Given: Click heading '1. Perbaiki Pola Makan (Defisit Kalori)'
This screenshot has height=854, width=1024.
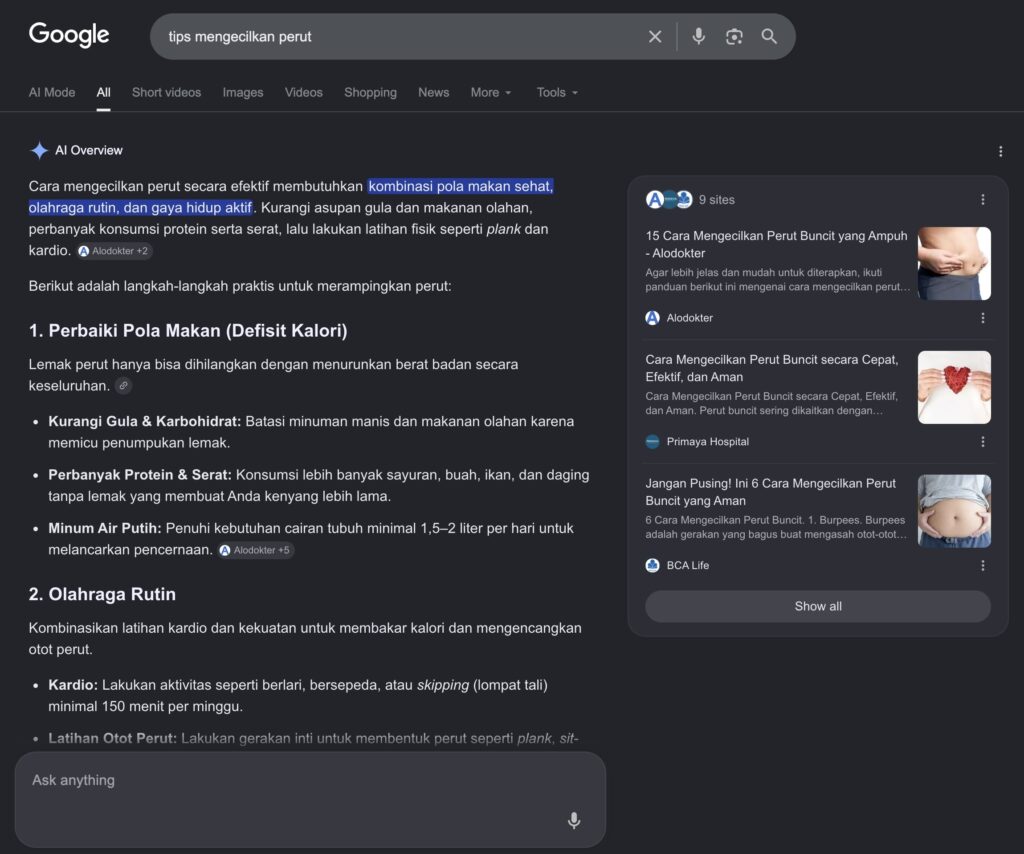Looking at the screenshot, I should click(x=188, y=330).
